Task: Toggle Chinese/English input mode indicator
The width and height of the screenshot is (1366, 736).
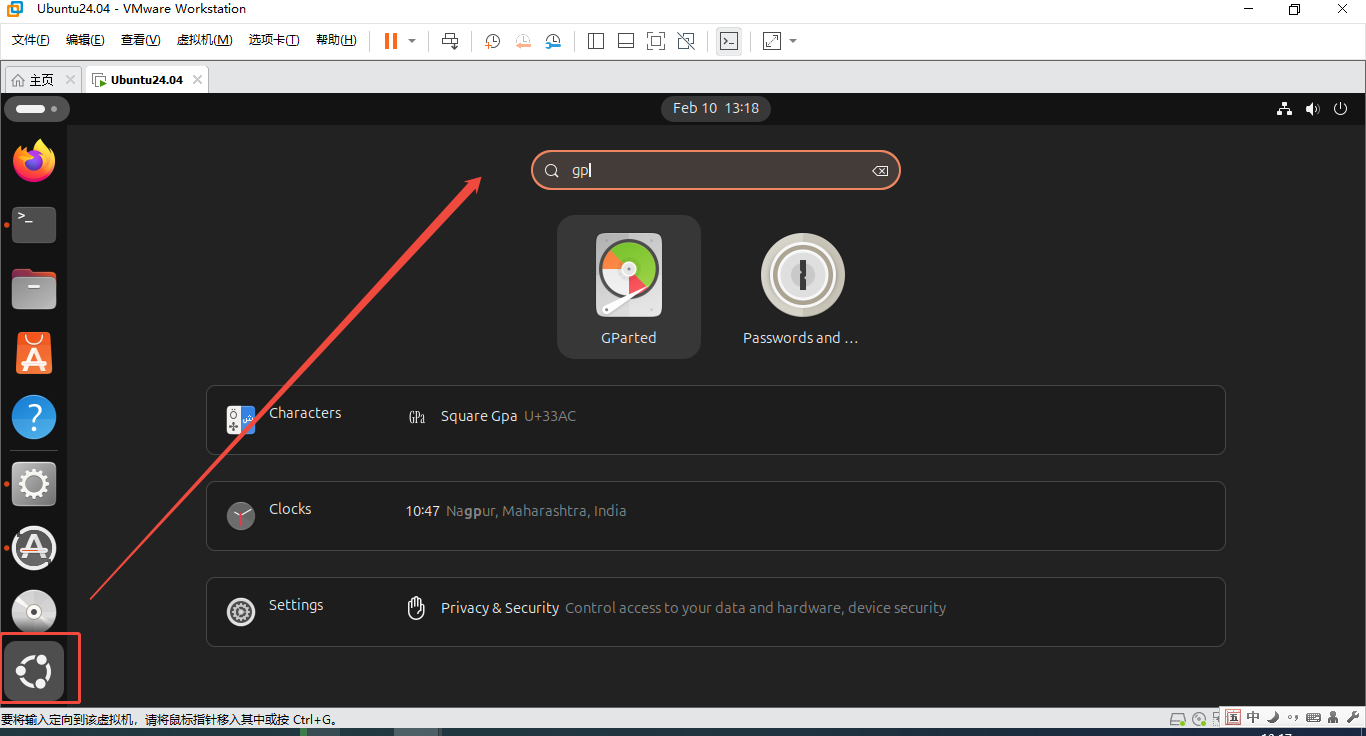Action: point(1253,718)
